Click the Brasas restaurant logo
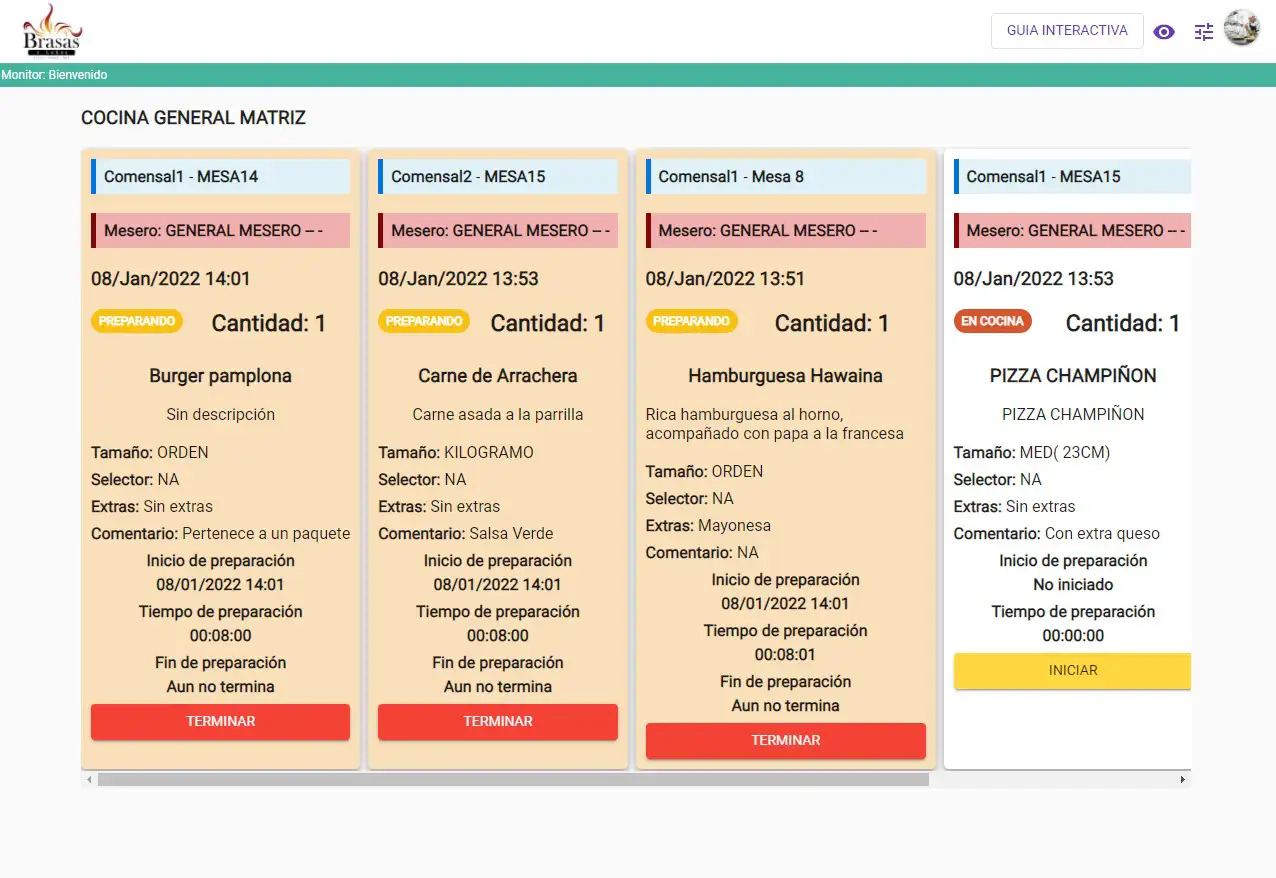1276x878 pixels. click(51, 31)
